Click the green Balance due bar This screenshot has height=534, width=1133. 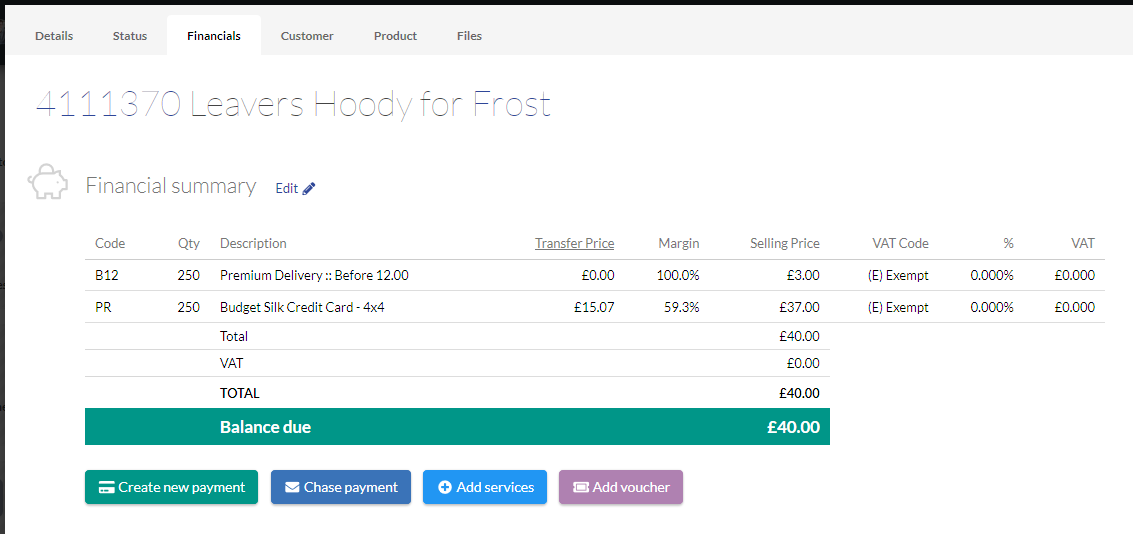tap(457, 427)
